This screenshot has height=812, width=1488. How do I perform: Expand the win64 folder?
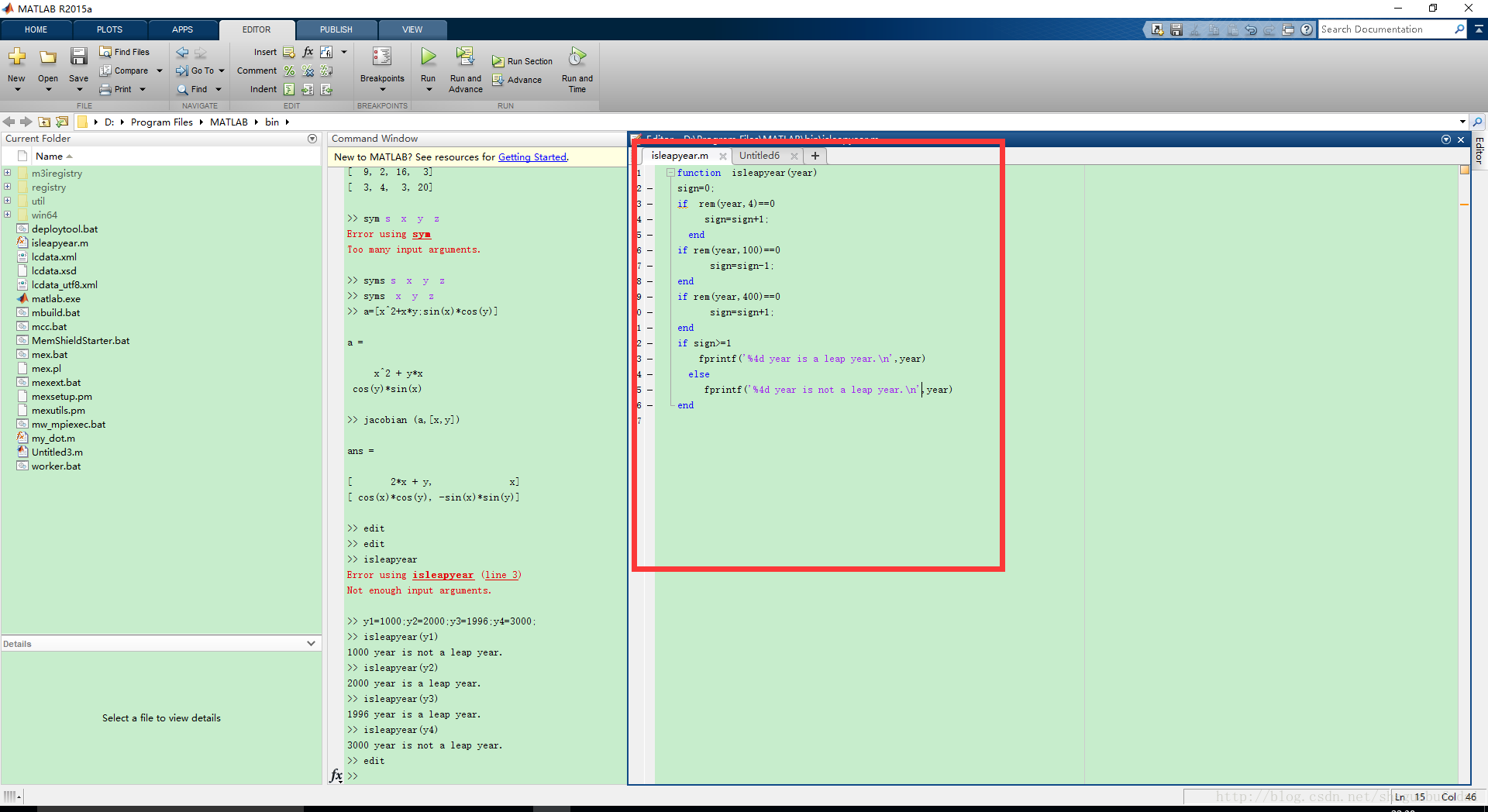(8, 215)
